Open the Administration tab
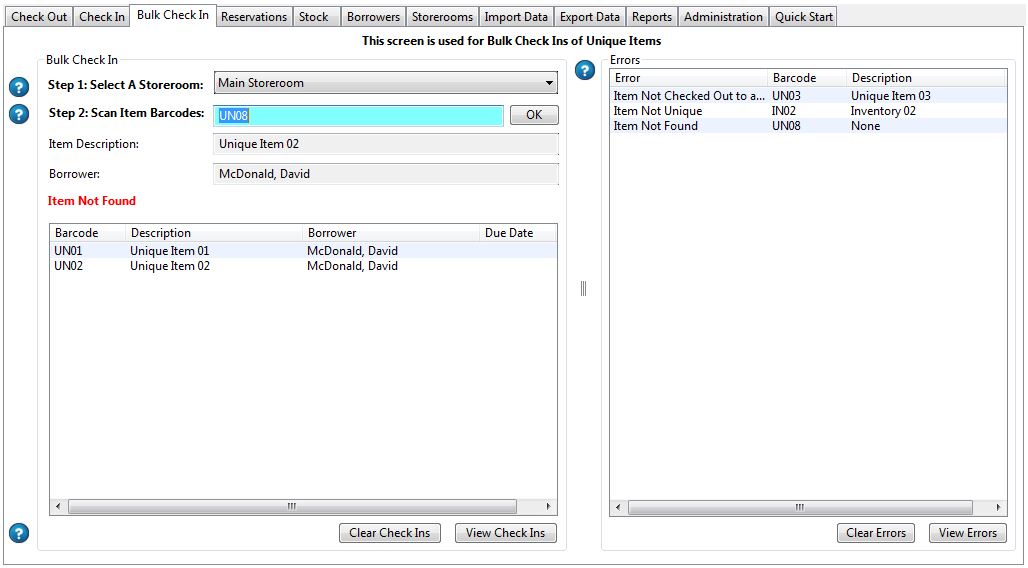Screen dimensions: 1028x568 pos(723,16)
